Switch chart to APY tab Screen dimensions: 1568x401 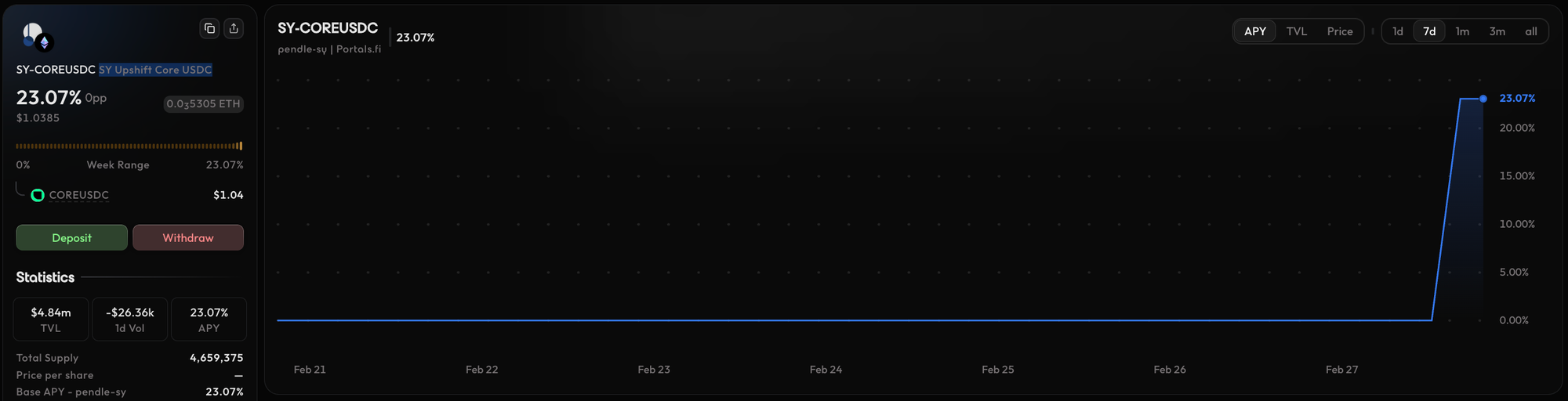click(x=1255, y=31)
